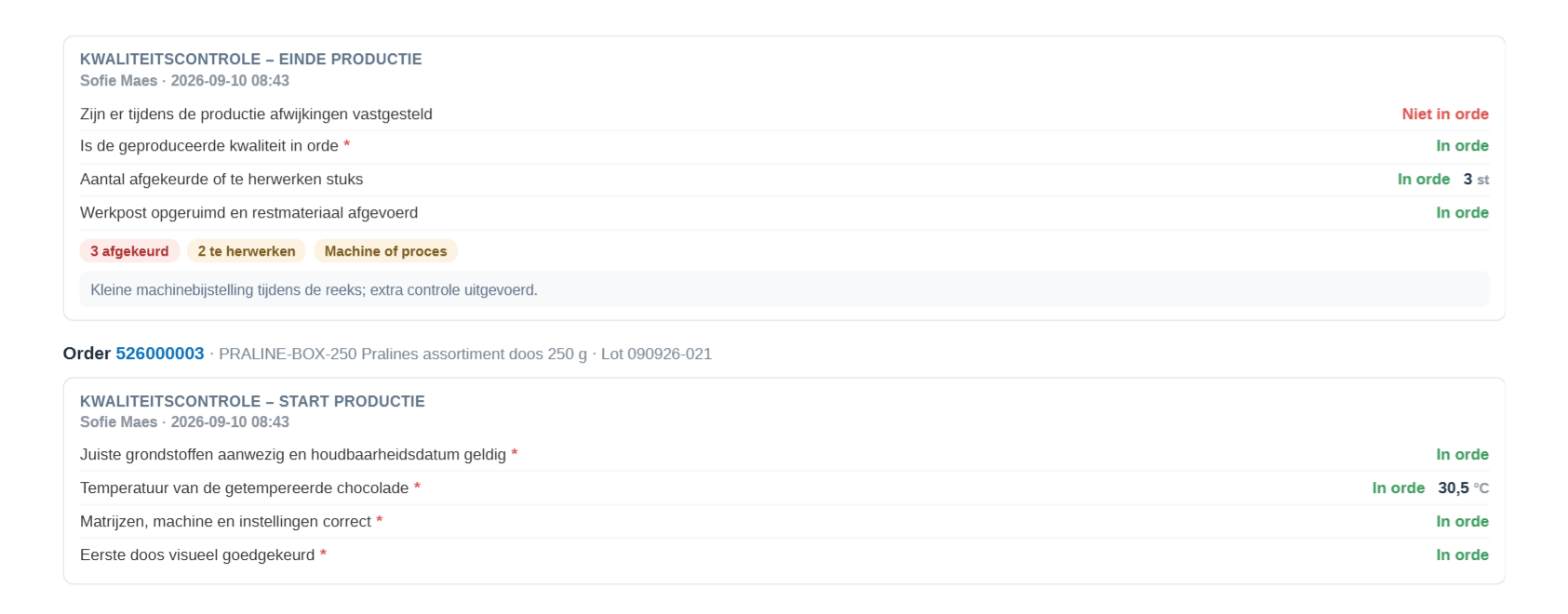Select "Eerste doos visueel goedgekeurd" label
Screen dimensions: 1568x614
(197, 554)
